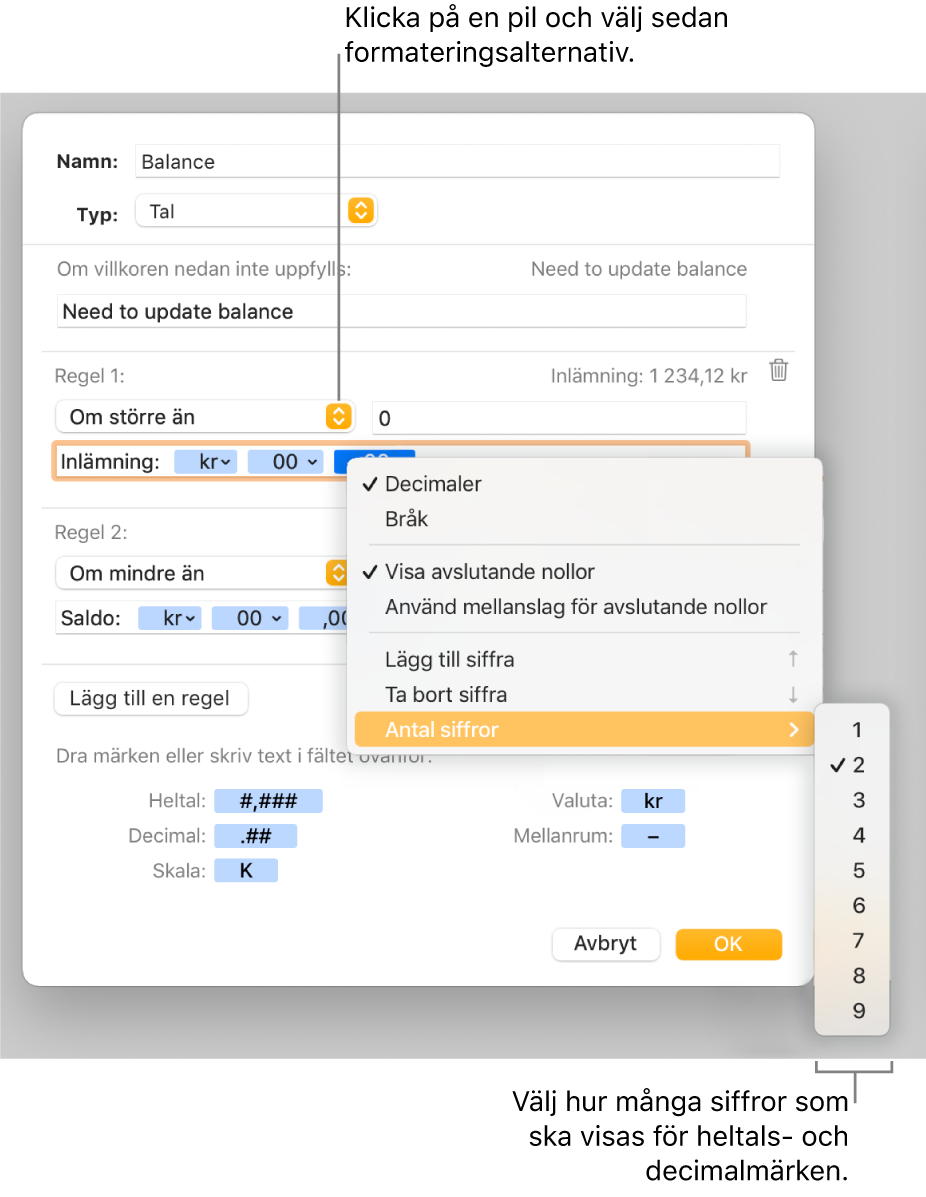Pick the Skala K token
This screenshot has width=926, height=1197.
pos(246,871)
